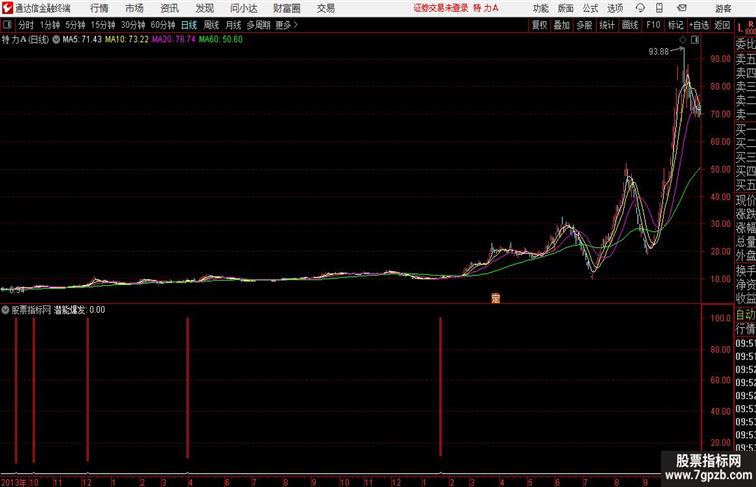Screen dimensions: 756x487
Task: Click the mobile phone icon
Action: click(x=659, y=8)
